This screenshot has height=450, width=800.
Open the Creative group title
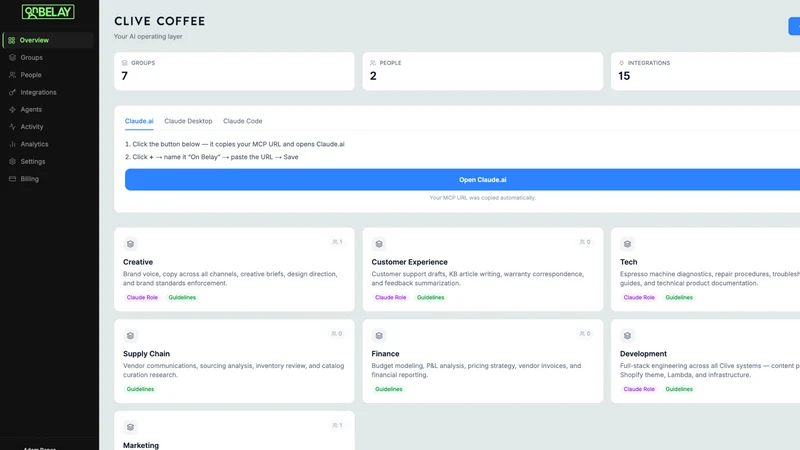pyautogui.click(x=138, y=262)
